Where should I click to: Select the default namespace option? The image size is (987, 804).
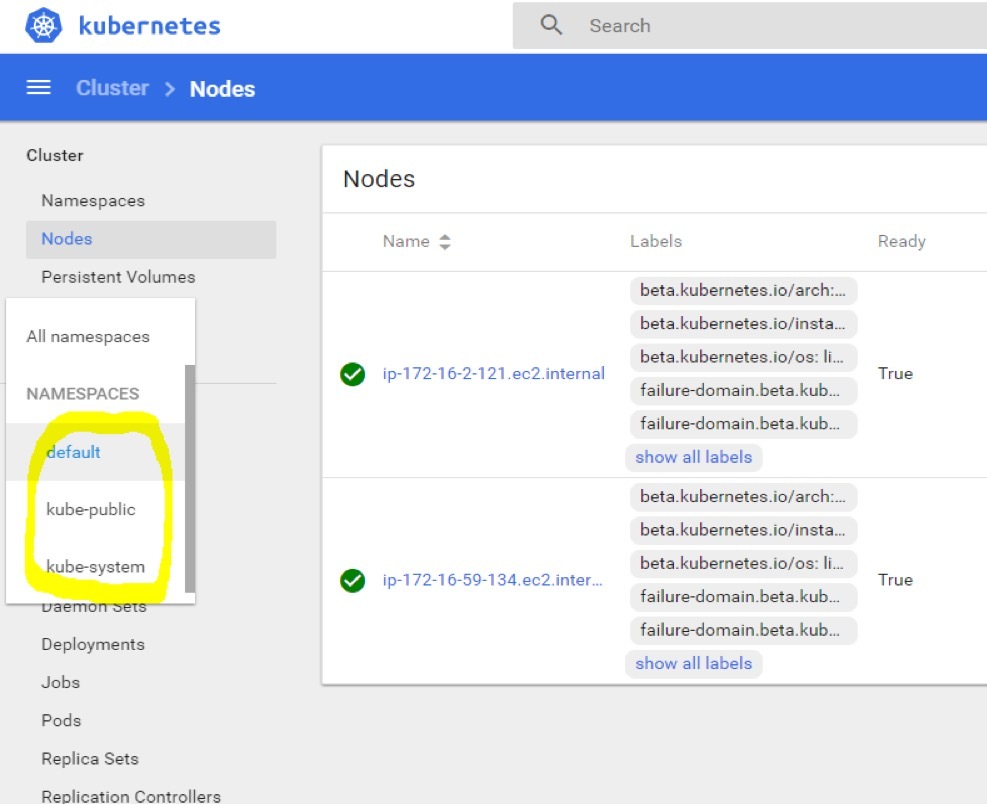(x=96, y=452)
